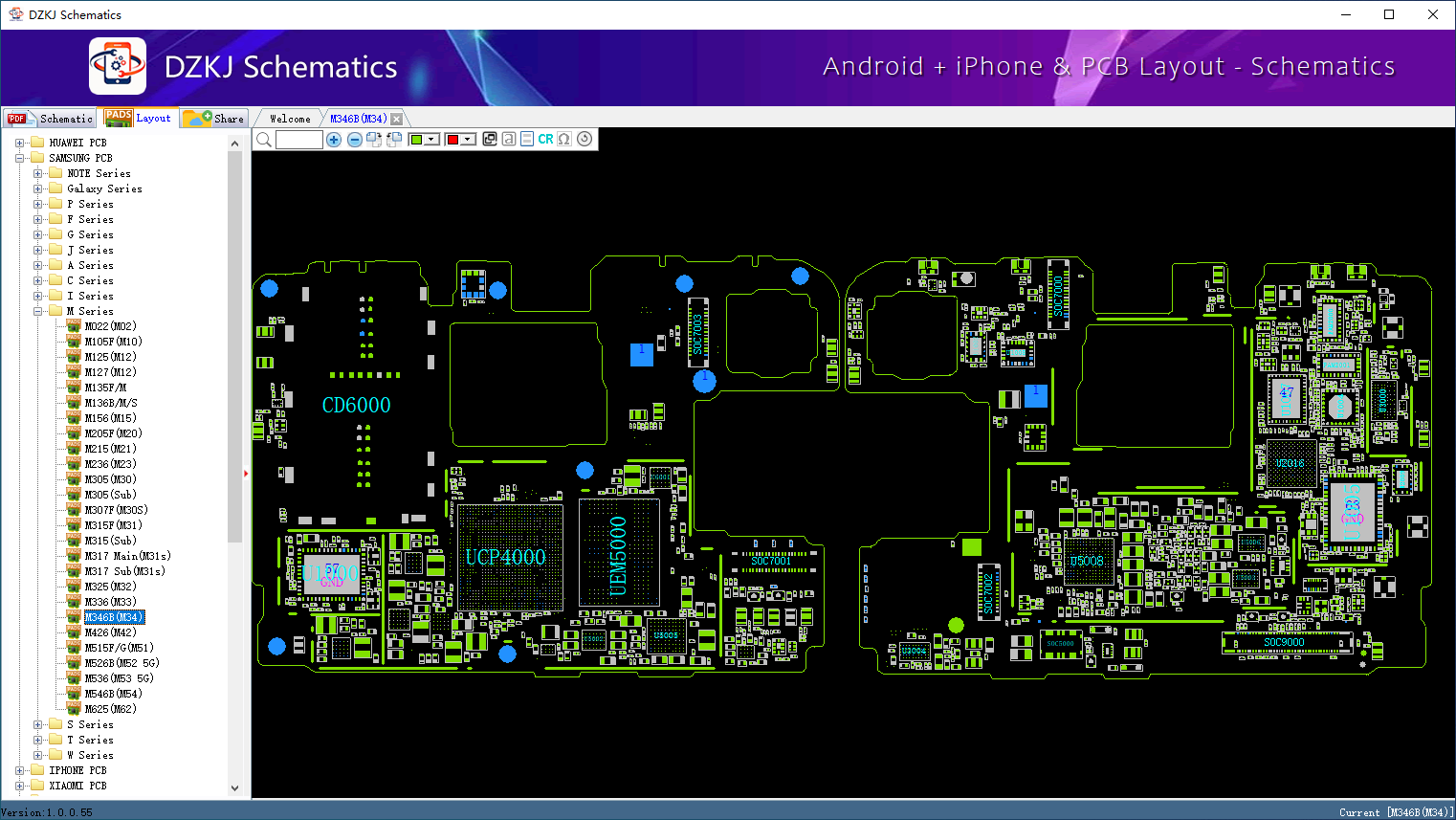The width and height of the screenshot is (1456, 820).
Task: Click the red color swatch
Action: pos(453,140)
